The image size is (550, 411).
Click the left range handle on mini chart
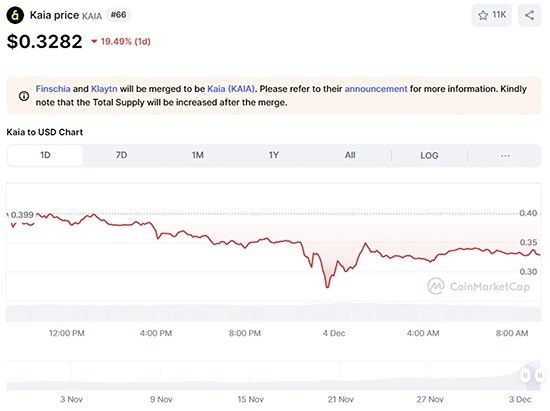tap(525, 375)
